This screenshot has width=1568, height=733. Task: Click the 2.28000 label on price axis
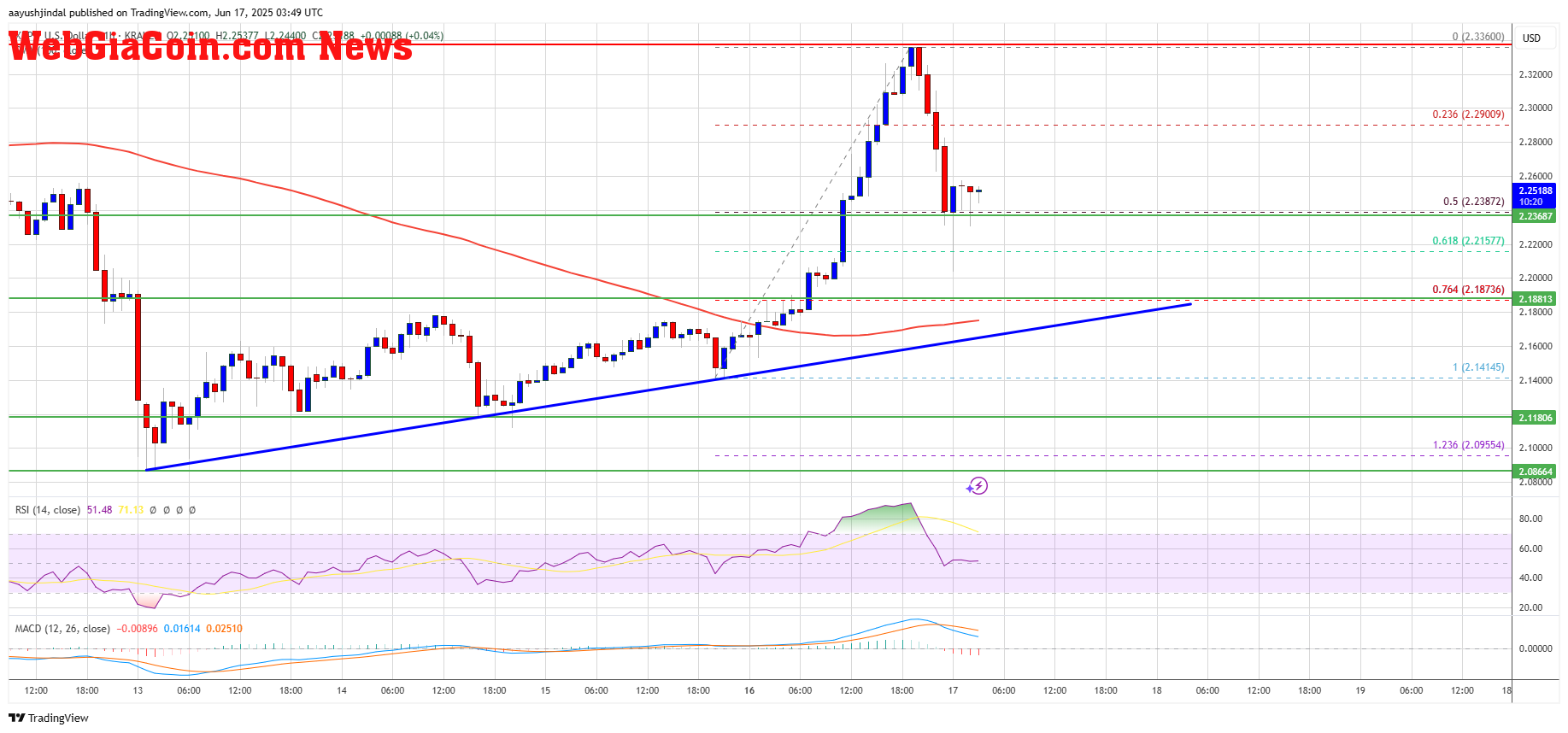click(x=1535, y=143)
